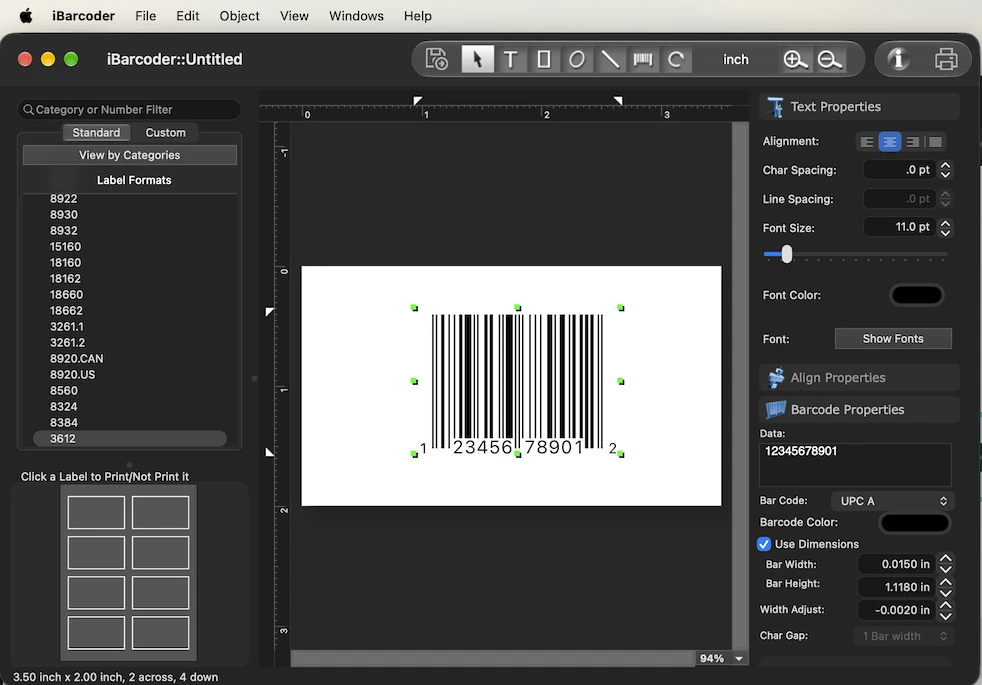Select the Line tool

point(610,59)
